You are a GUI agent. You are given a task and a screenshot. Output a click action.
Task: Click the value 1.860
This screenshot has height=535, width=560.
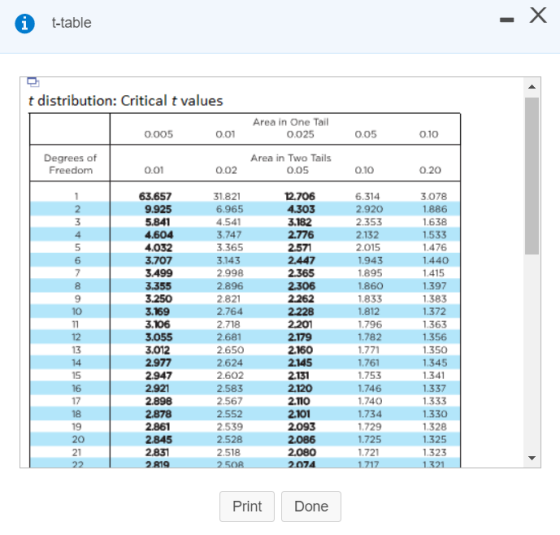pos(370,286)
